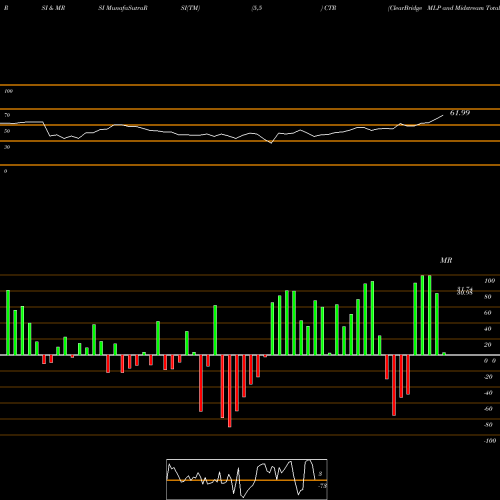Click the 'SI(TM)' header label
The image size is (500, 500).
click(190, 8)
